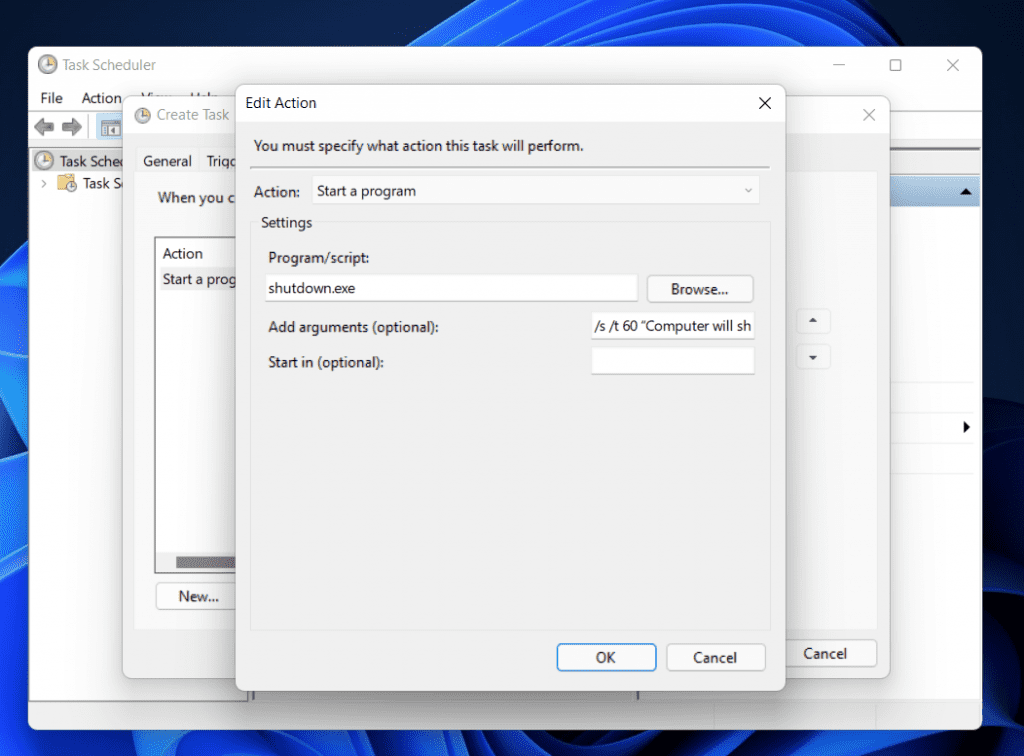Move the selected action down
Screen dimensions: 1024x756
pos(813,356)
